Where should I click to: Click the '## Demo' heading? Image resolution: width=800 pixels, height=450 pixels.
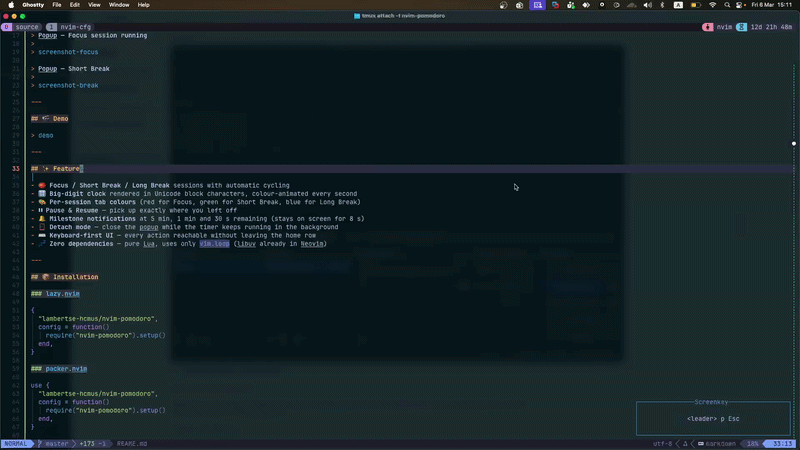pyautogui.click(x=49, y=119)
